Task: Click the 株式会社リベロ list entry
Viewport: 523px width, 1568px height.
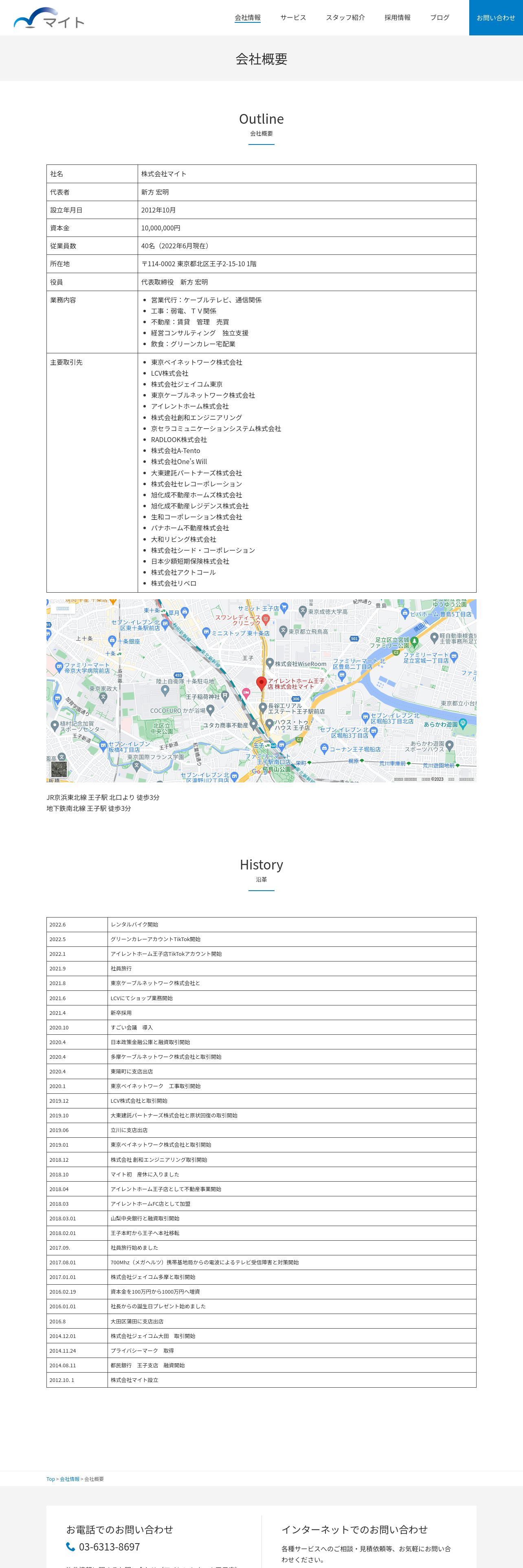Action: pos(174,583)
